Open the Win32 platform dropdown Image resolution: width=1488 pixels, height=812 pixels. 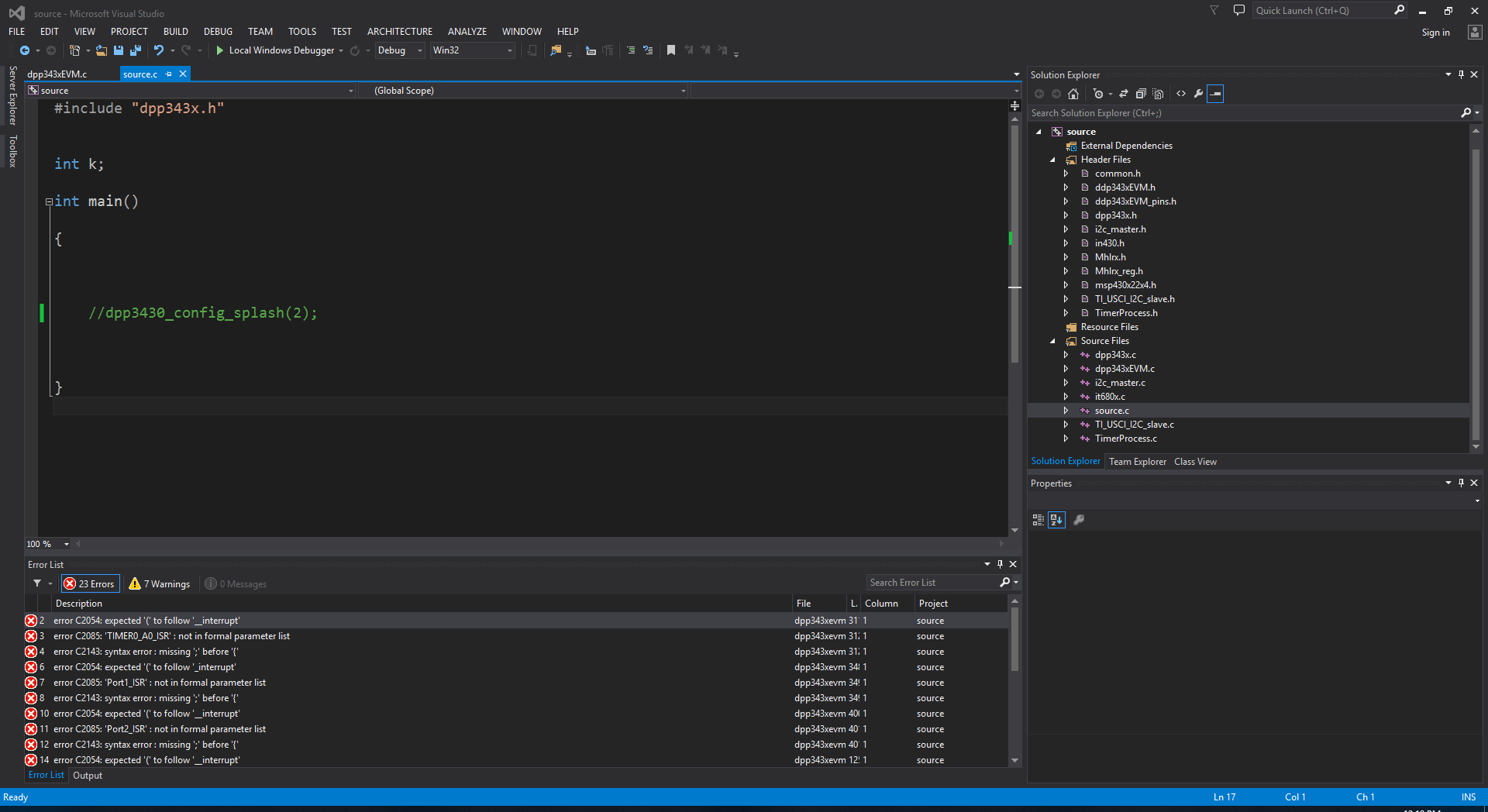click(x=473, y=50)
